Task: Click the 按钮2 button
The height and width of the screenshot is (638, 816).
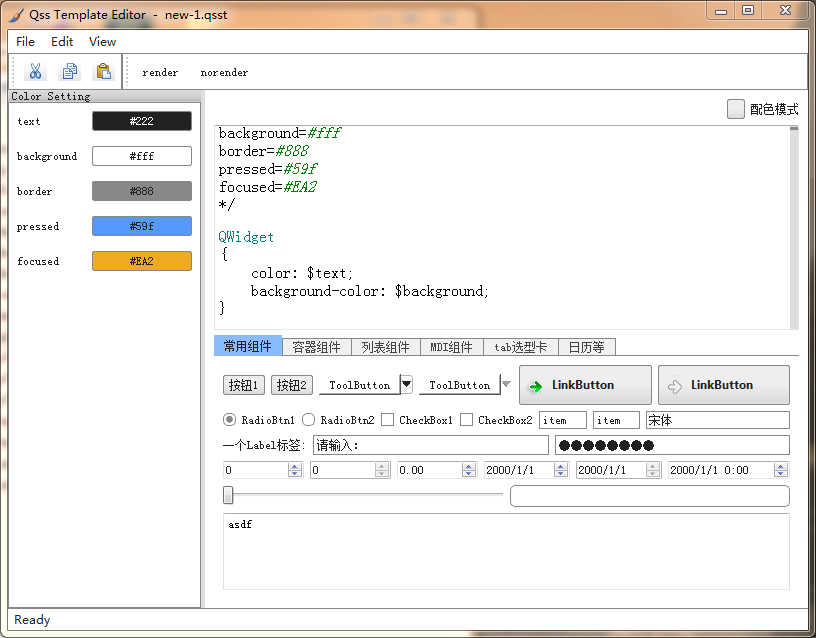Action: point(292,385)
